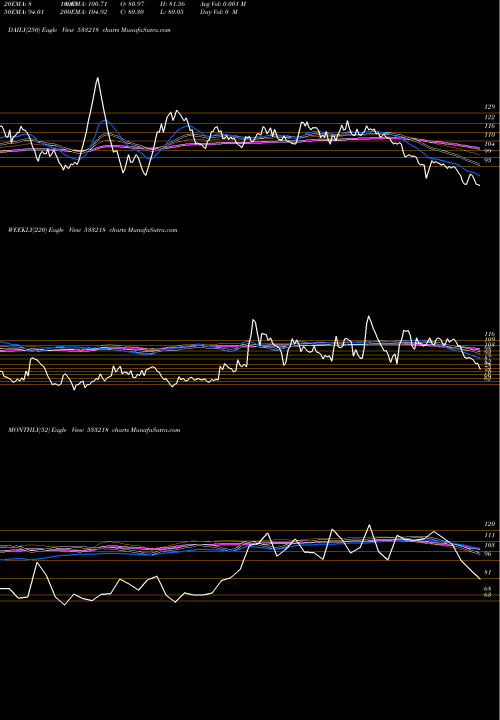Image resolution: width=500 pixels, height=720 pixels.
Task: Select the Day Vol: 0 M text
Action: tap(219, 12)
